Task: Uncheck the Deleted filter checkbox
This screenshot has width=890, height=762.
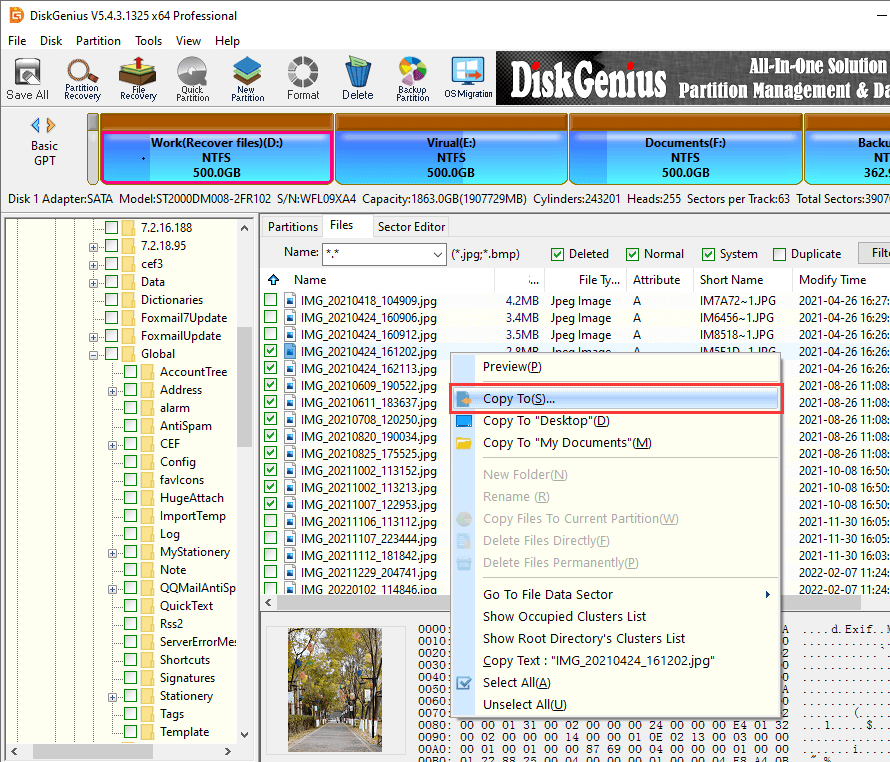Action: pyautogui.click(x=558, y=254)
